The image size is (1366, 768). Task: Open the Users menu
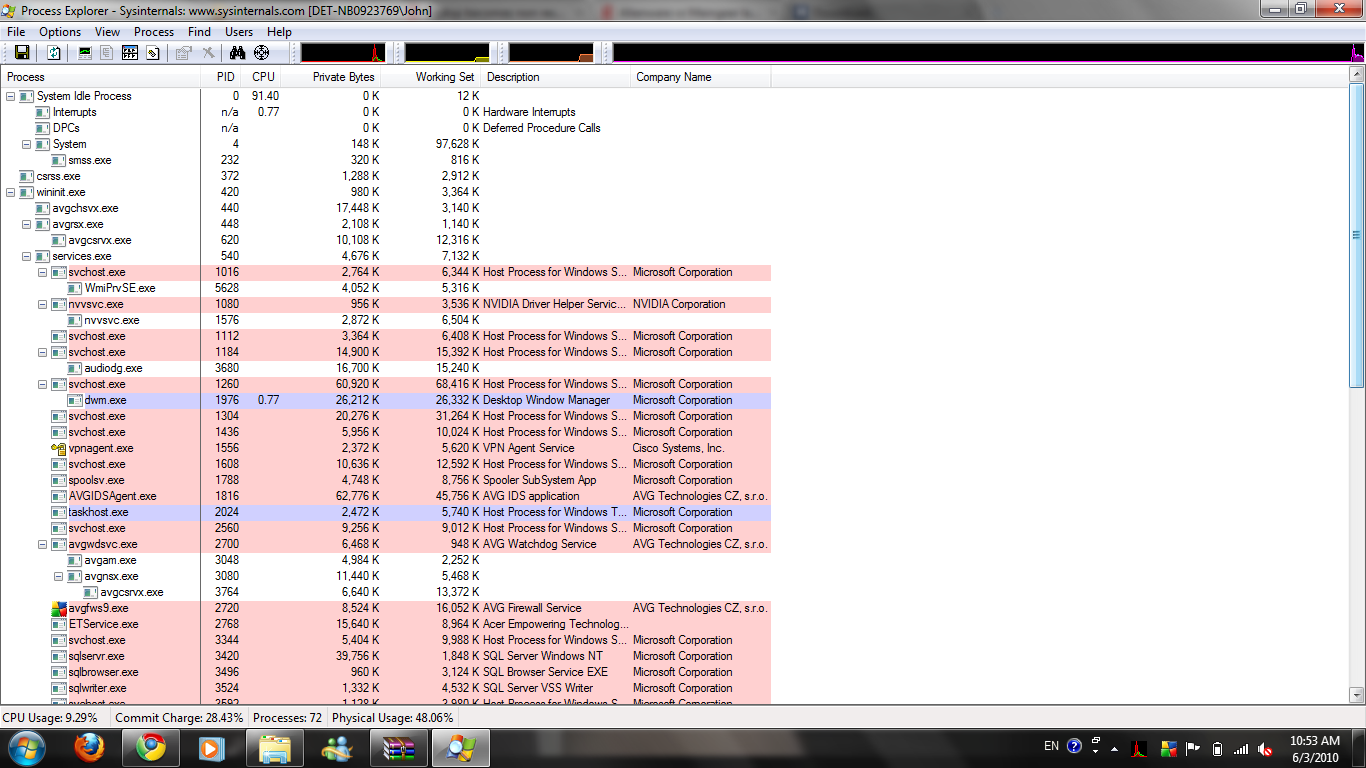239,32
